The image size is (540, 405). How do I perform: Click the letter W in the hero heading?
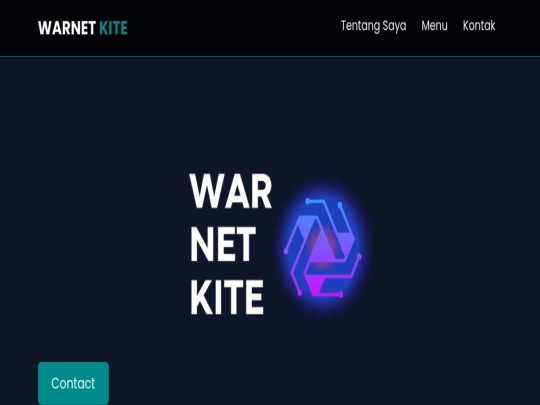pyautogui.click(x=206, y=191)
